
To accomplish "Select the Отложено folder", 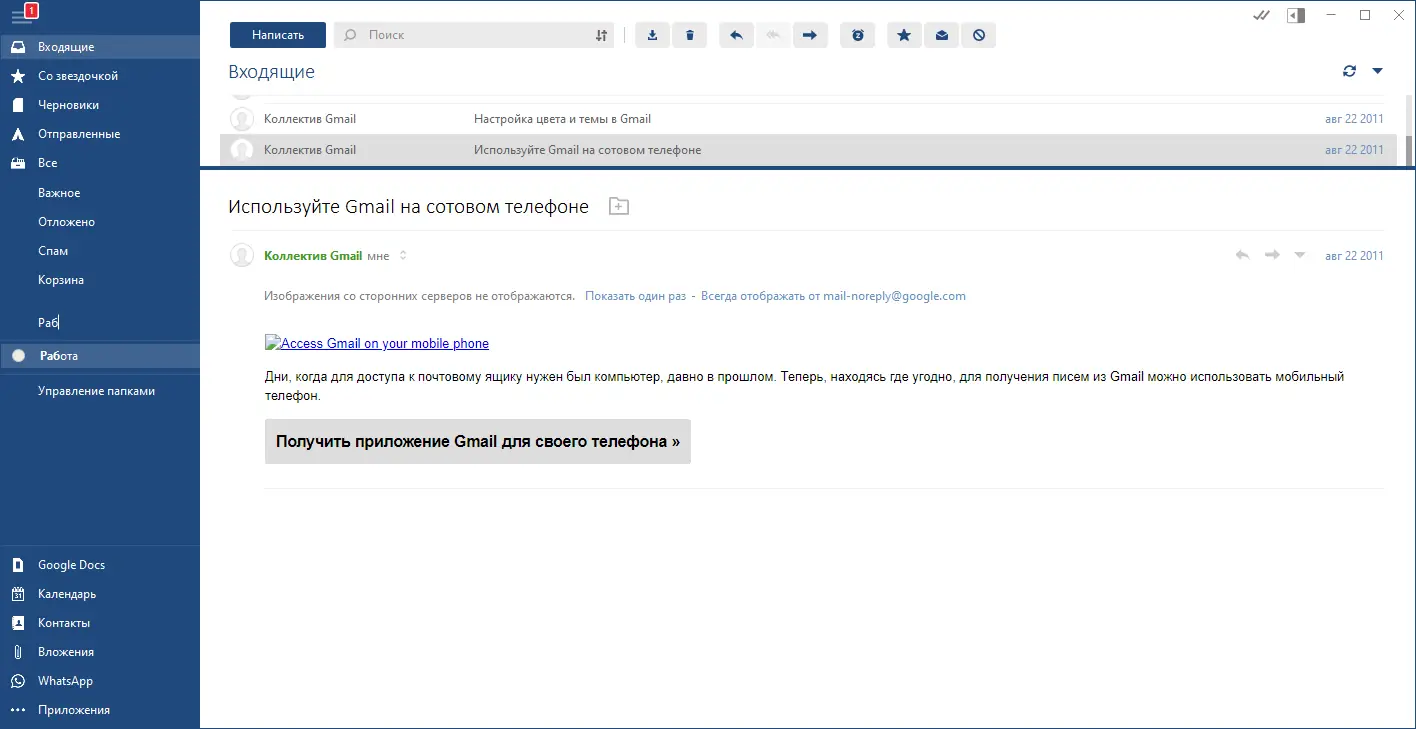I will 100,222.
